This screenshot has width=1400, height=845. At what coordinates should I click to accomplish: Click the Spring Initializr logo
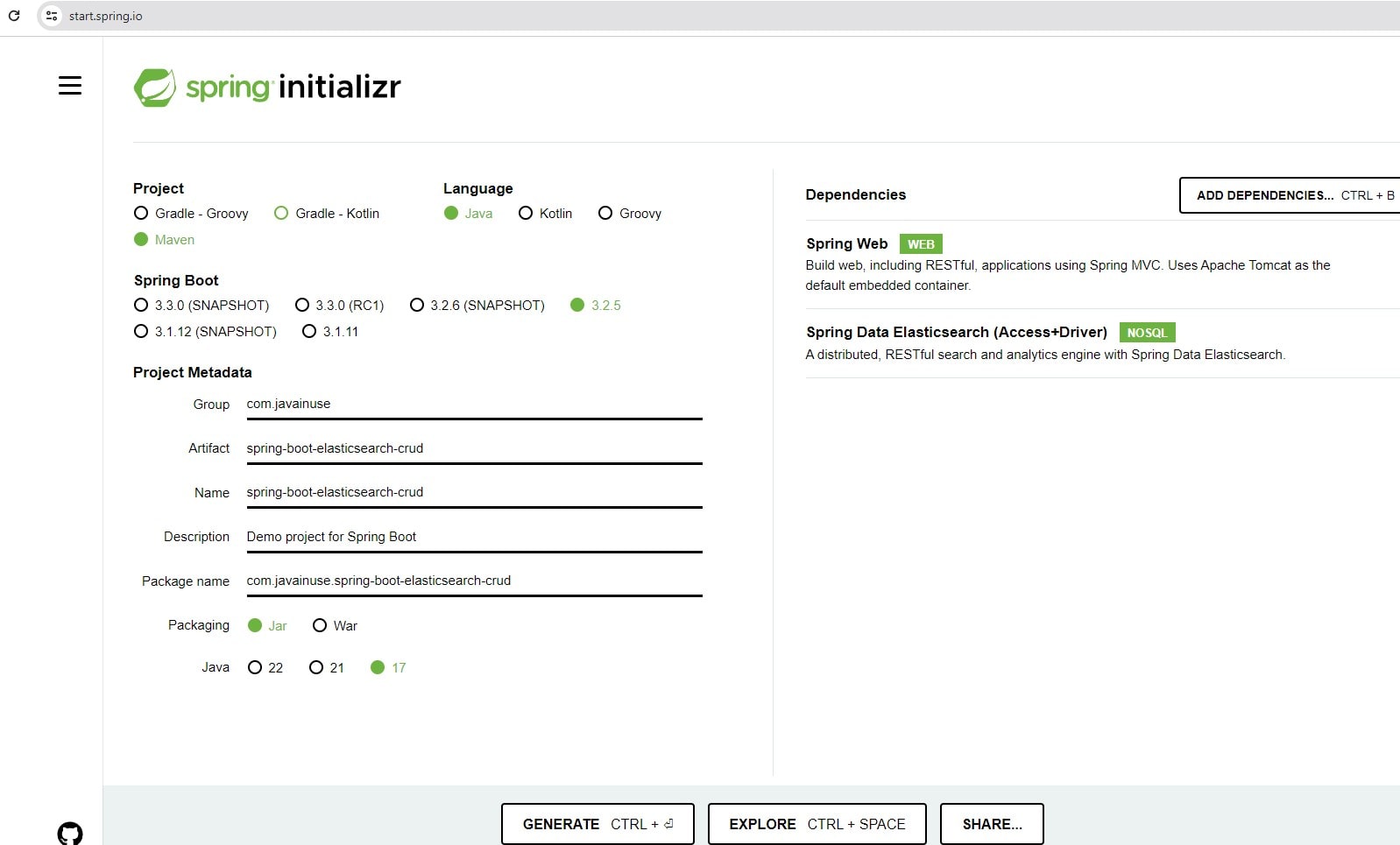pos(267,88)
